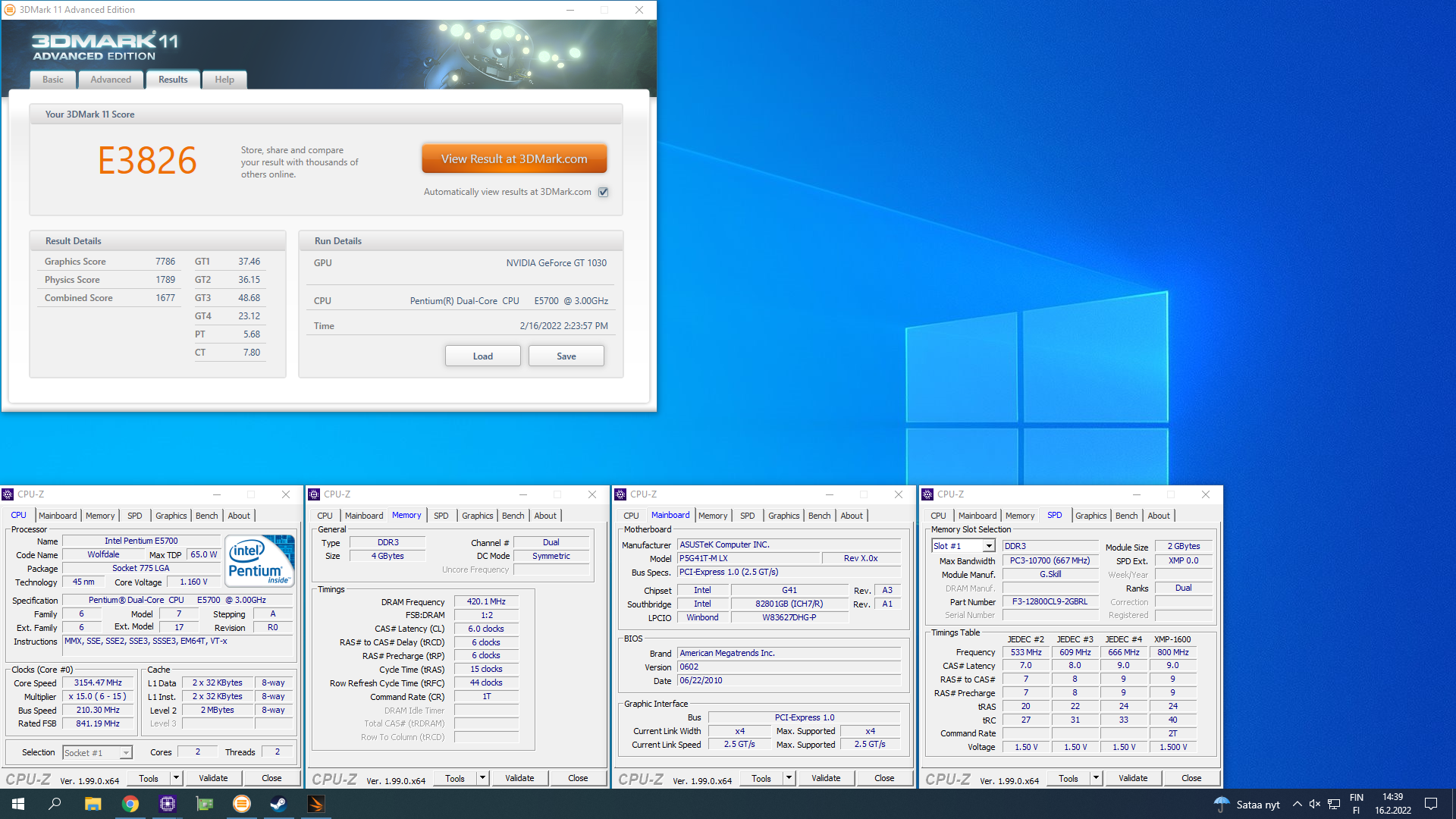The width and height of the screenshot is (1456, 819).
Task: Switch to CPU-Z taskbar icon
Action: pyautogui.click(x=168, y=804)
